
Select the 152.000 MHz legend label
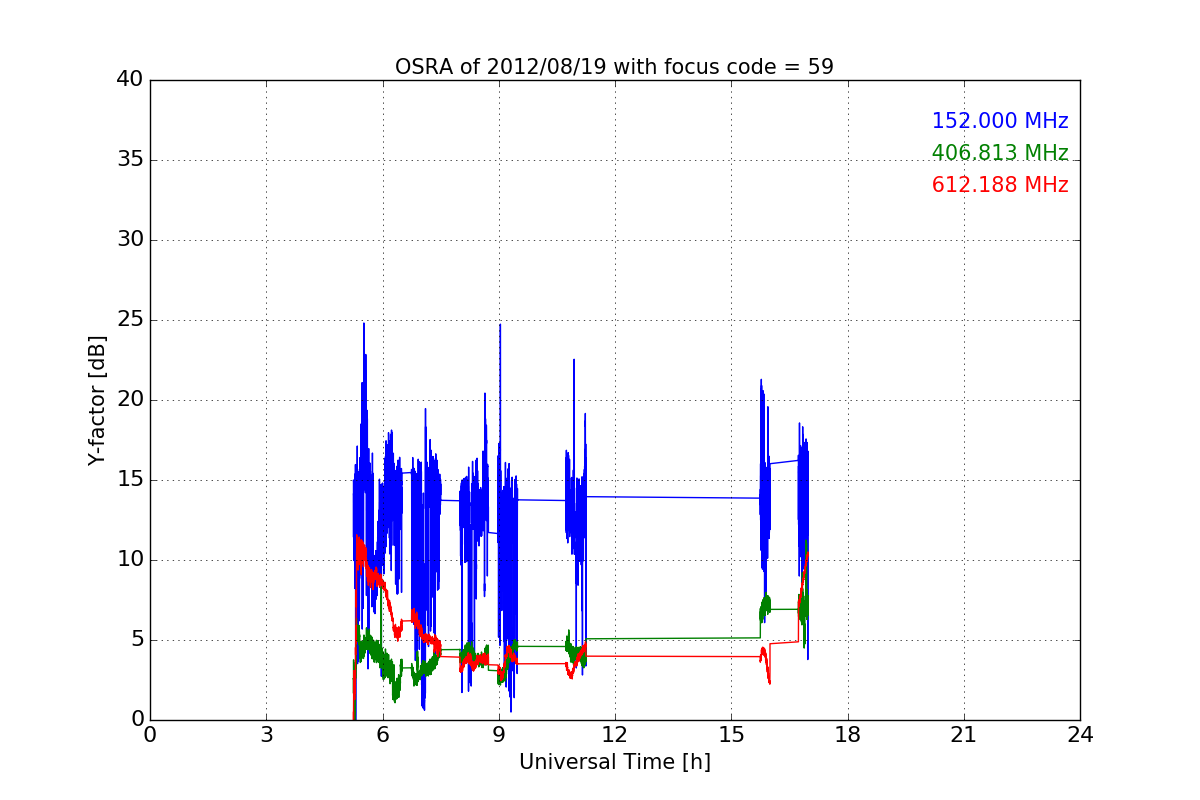coord(1000,121)
